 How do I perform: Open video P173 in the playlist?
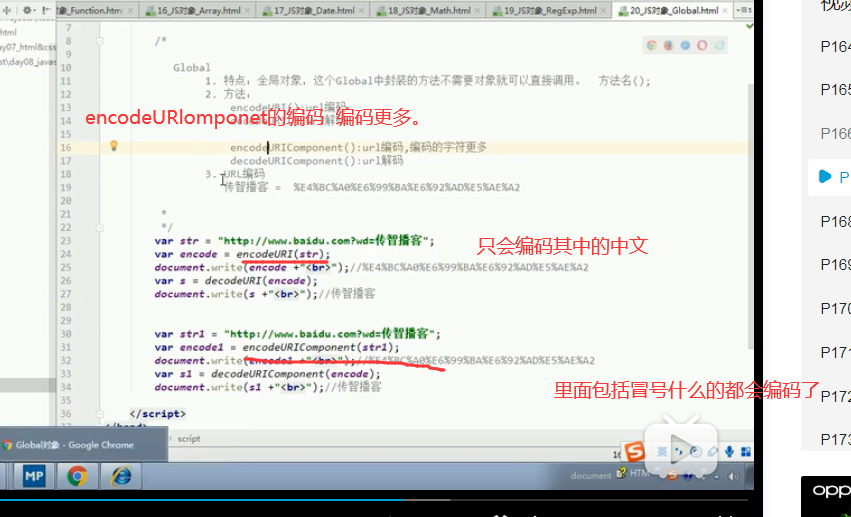click(x=835, y=439)
